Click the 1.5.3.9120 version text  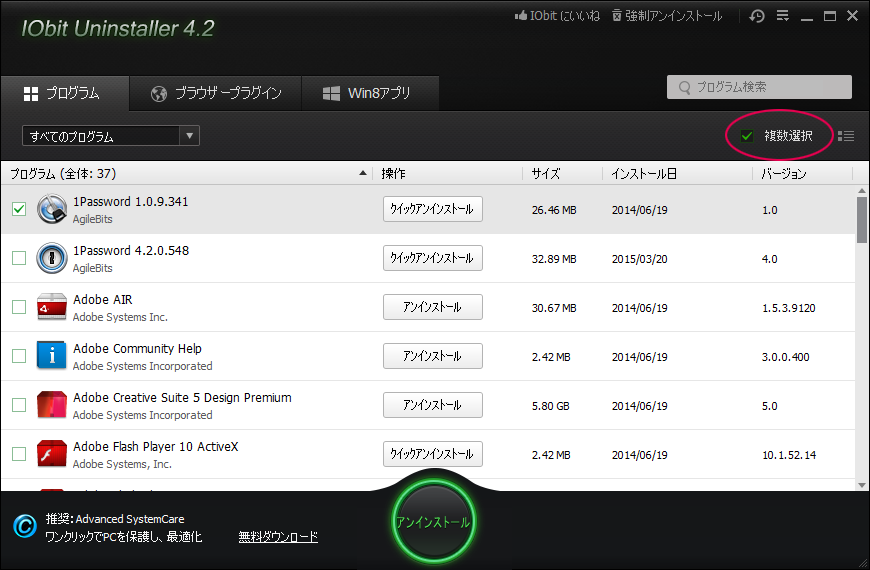click(x=788, y=308)
